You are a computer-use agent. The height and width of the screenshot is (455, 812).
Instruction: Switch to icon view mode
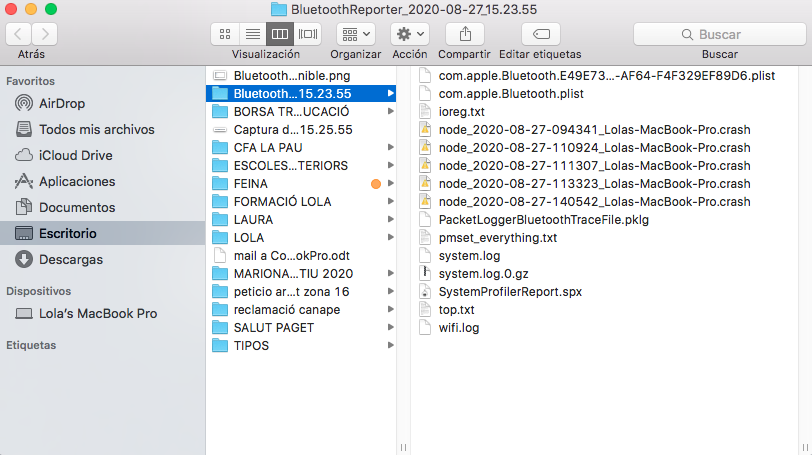pyautogui.click(x=225, y=34)
